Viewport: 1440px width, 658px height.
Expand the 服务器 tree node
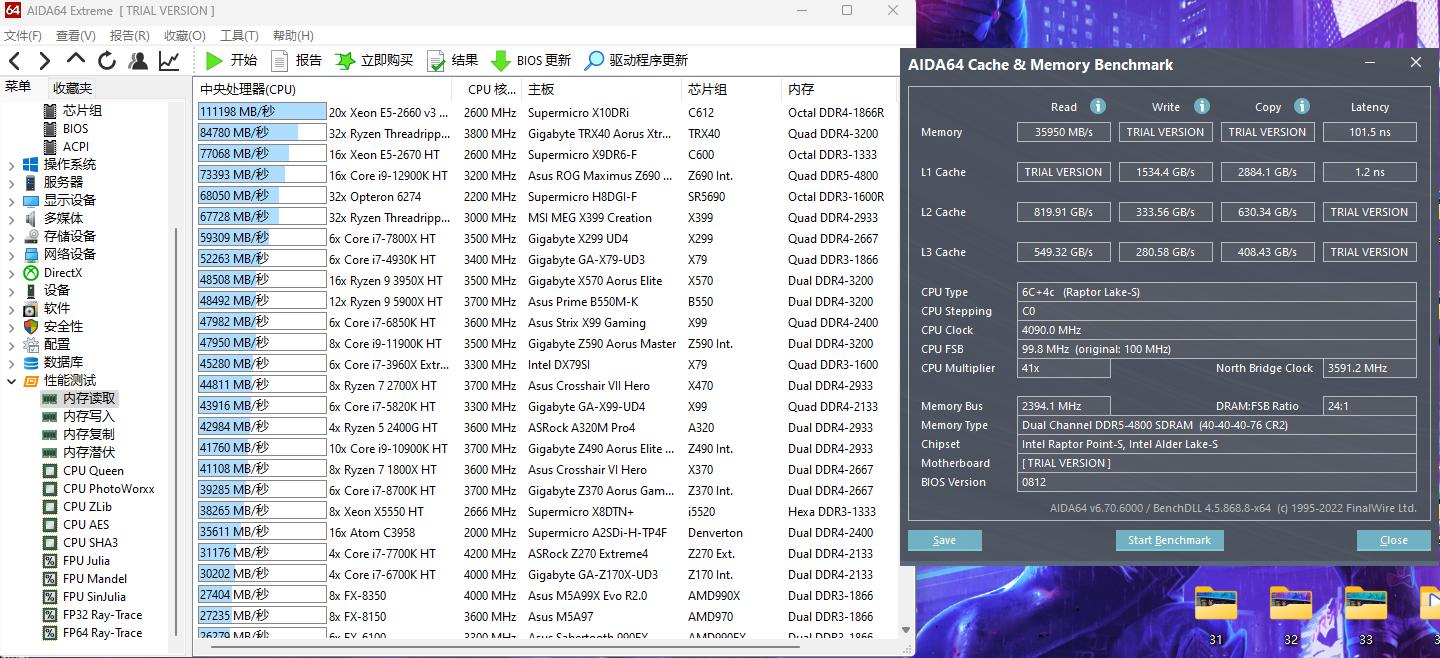[x=11, y=182]
